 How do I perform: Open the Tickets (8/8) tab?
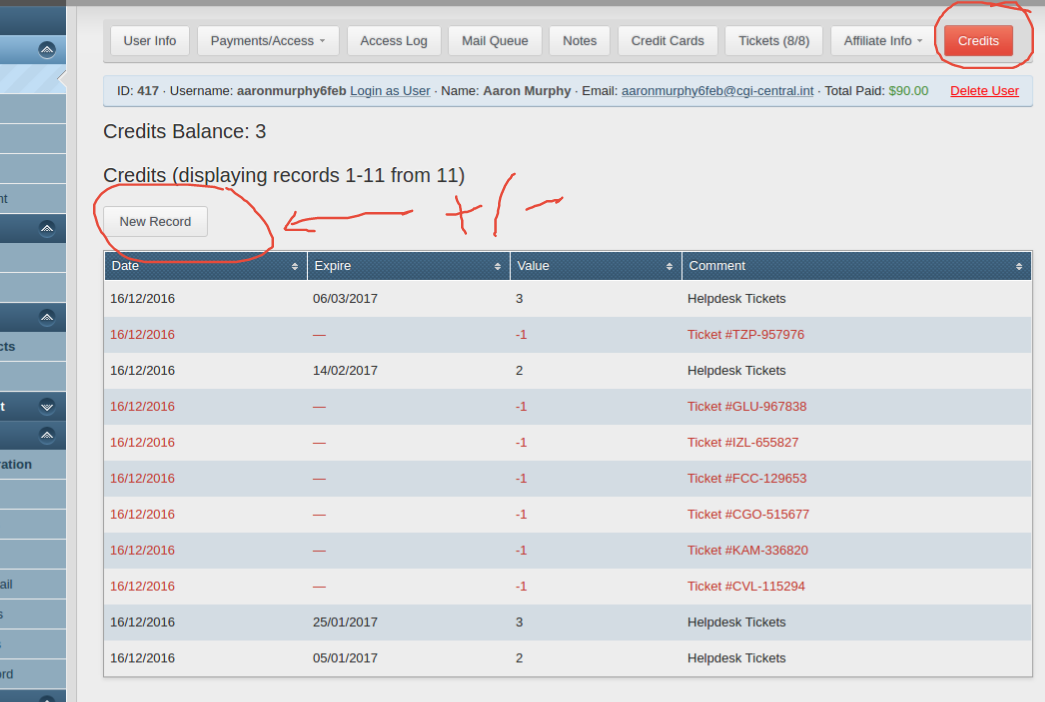point(774,40)
